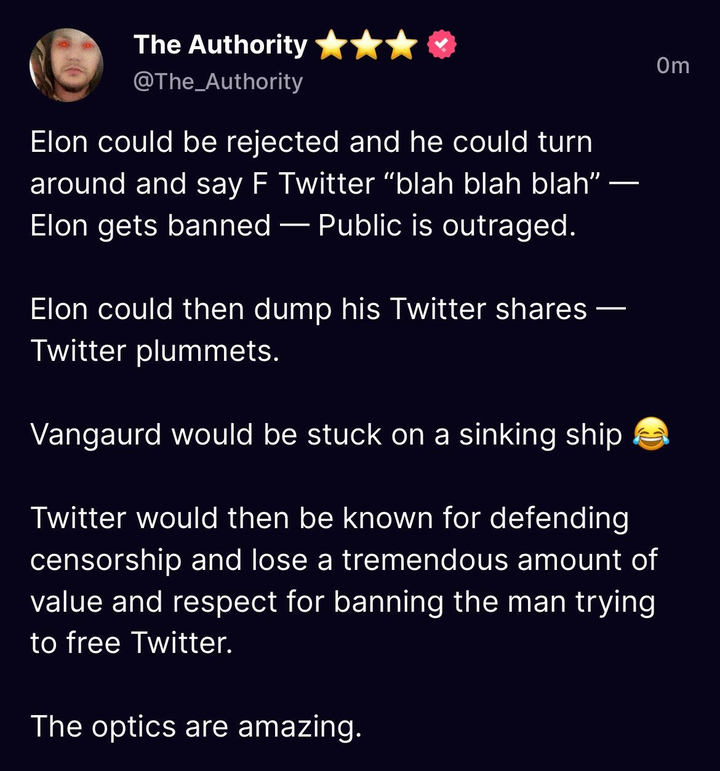Viewport: 720px width, 771px height.
Task: Click the line starting "Elon could be rejected"
Action: tap(311, 142)
